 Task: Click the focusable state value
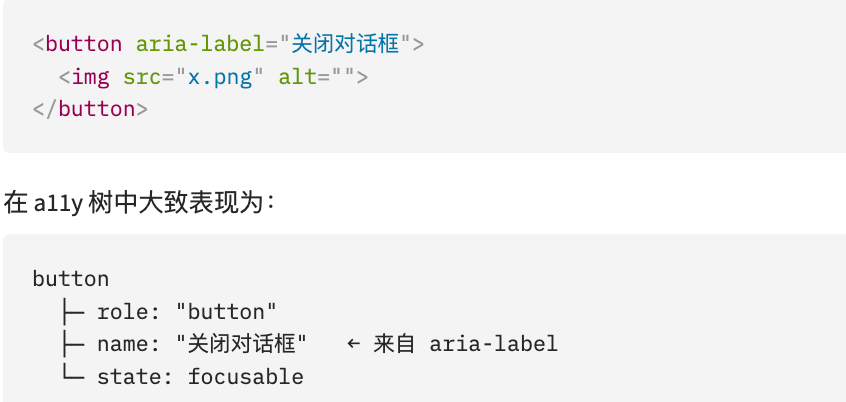click(x=245, y=376)
